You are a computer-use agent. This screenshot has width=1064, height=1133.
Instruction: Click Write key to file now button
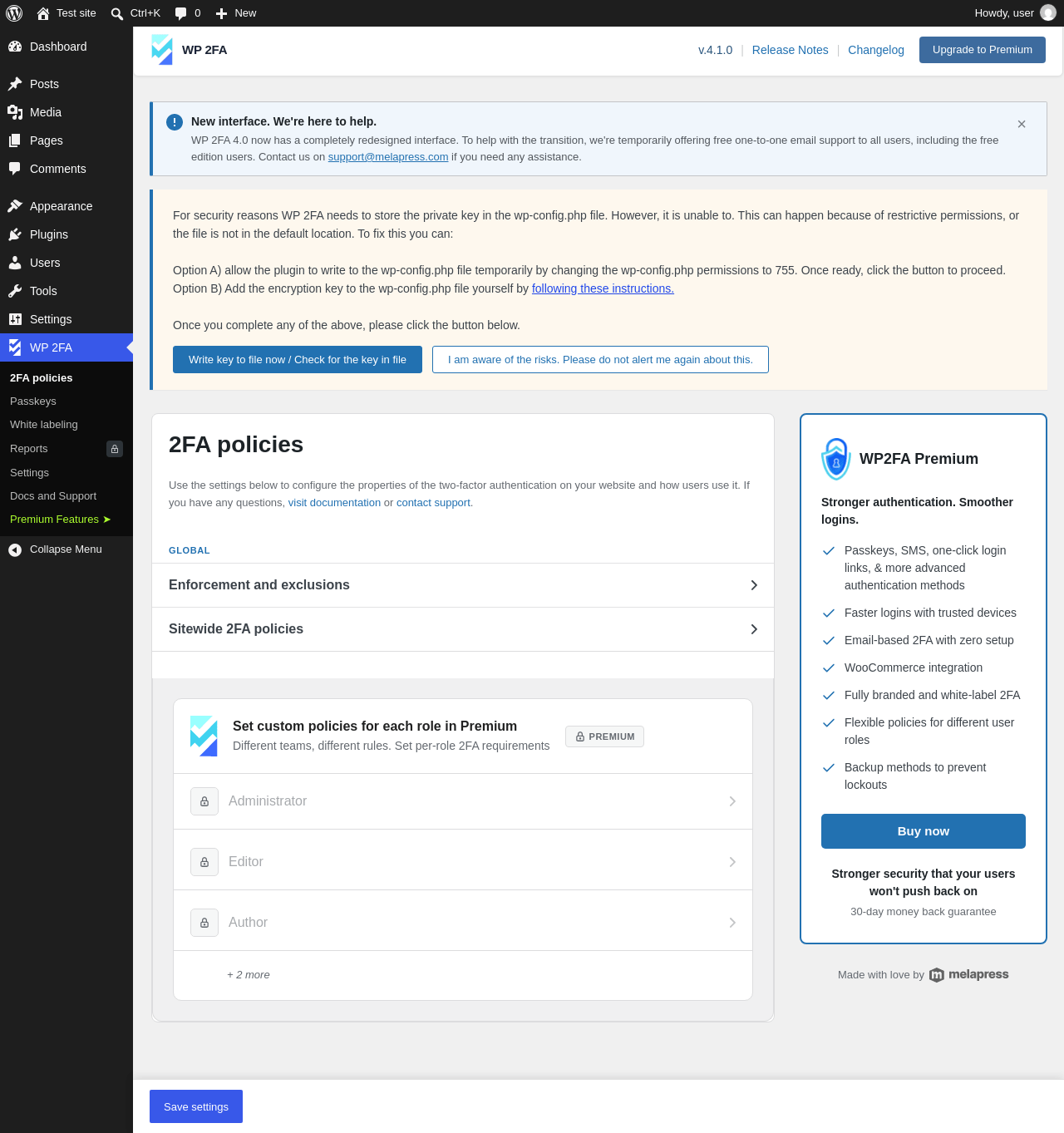point(298,360)
